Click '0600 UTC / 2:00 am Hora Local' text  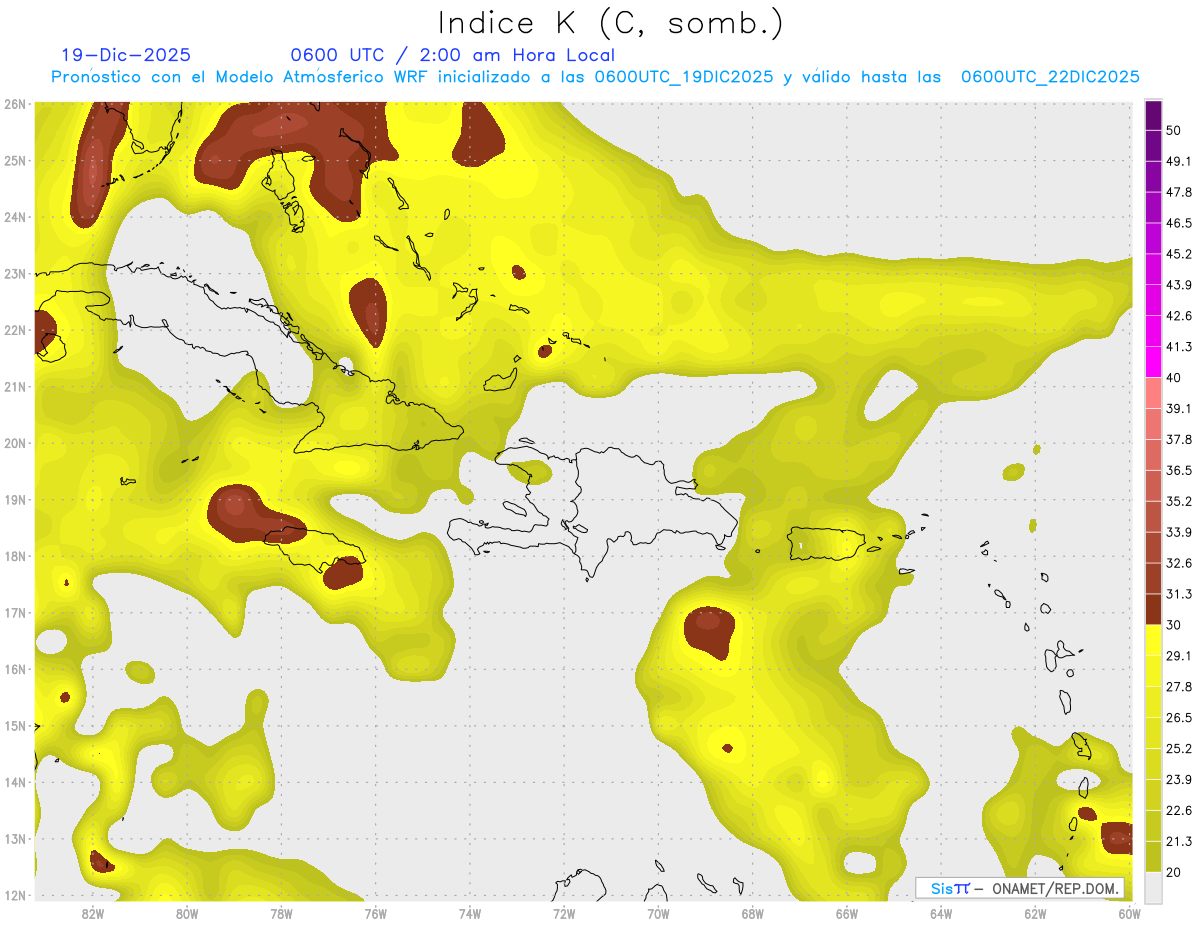pyautogui.click(x=453, y=55)
